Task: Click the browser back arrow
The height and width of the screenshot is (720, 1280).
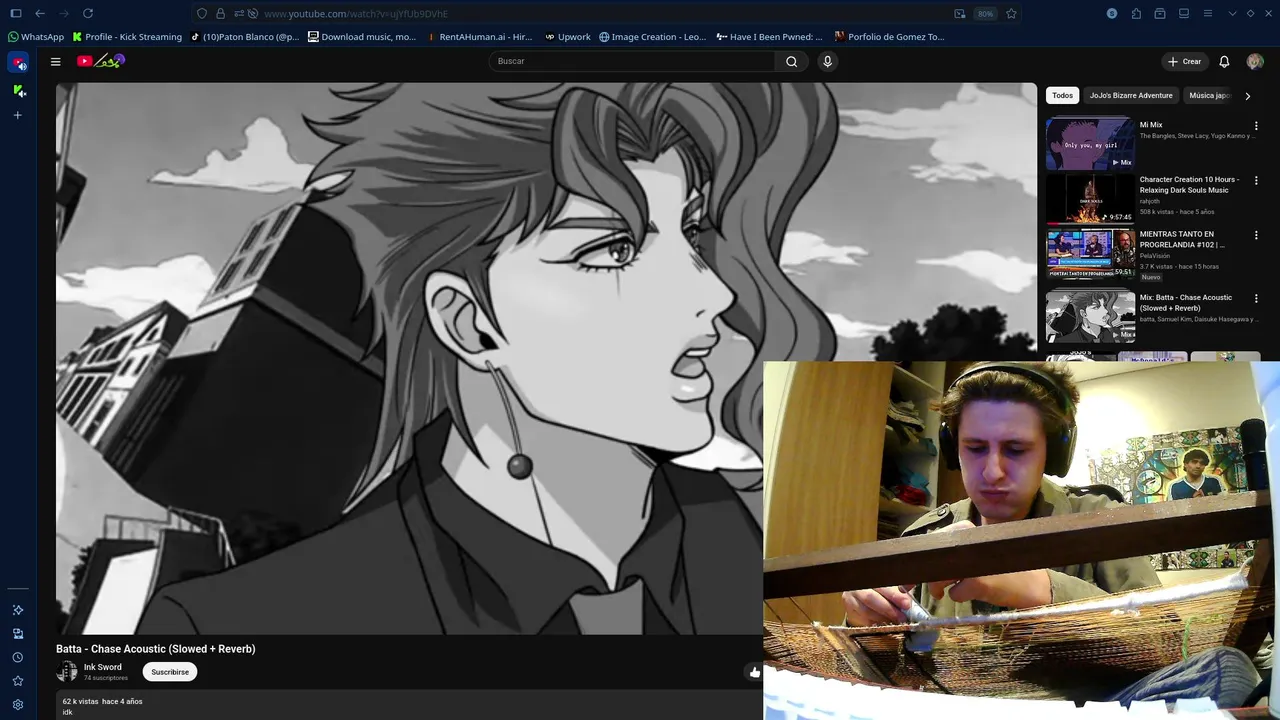Action: pyautogui.click(x=40, y=13)
